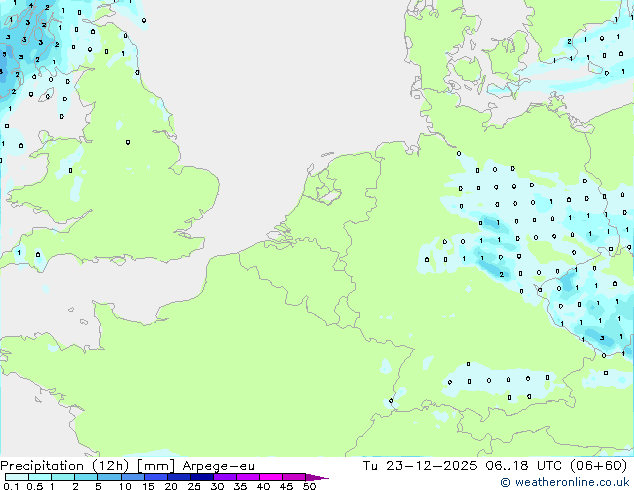The width and height of the screenshot is (634, 490).
Task: Click the '[mm]' unit label
Action: coord(156,466)
